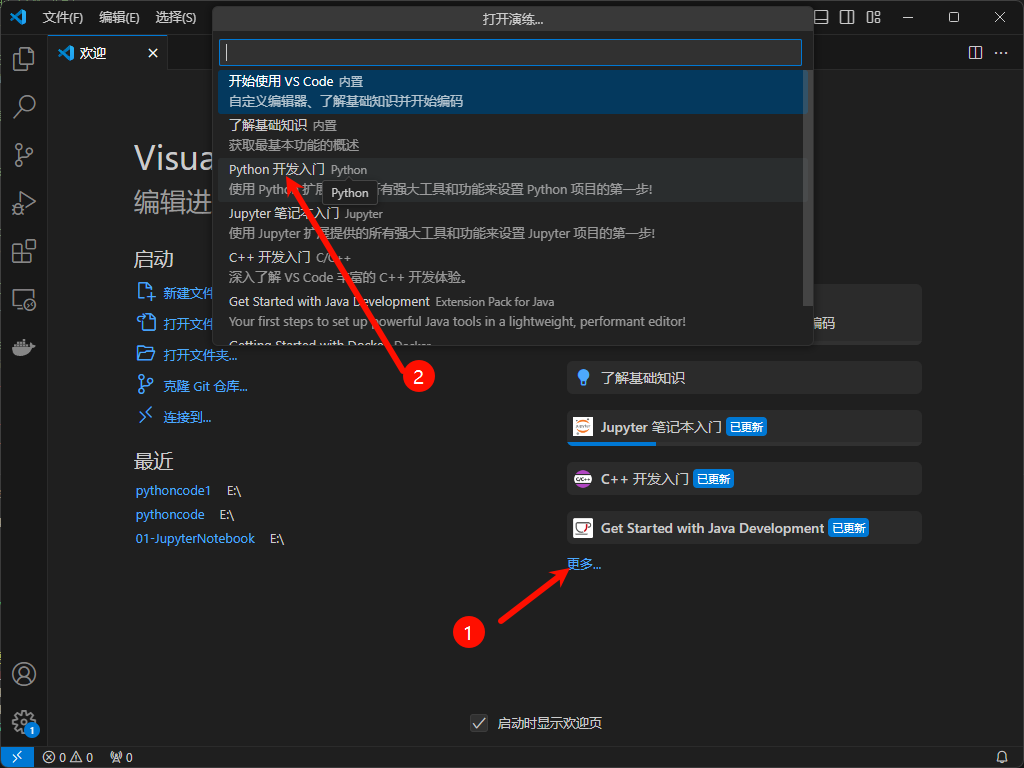The height and width of the screenshot is (768, 1024).
Task: Choose 了解基础知识 in walkthrough picker
Action: click(513, 135)
